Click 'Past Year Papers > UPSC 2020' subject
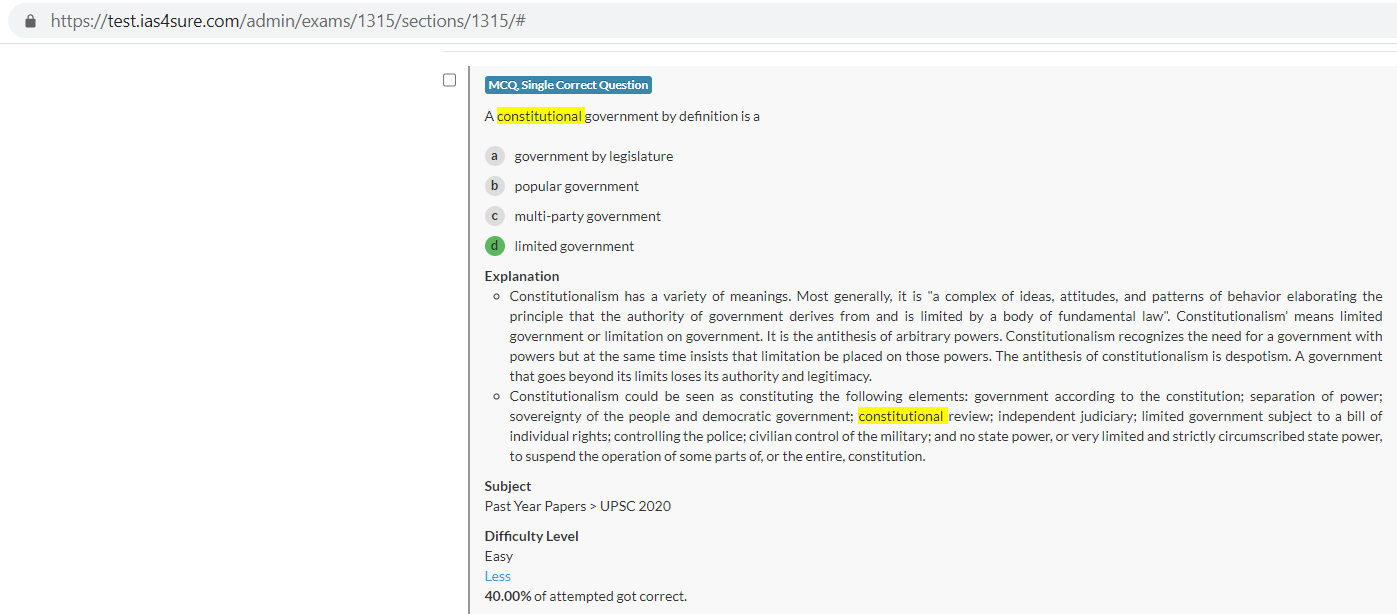Viewport: 1397px width, 614px height. (577, 506)
